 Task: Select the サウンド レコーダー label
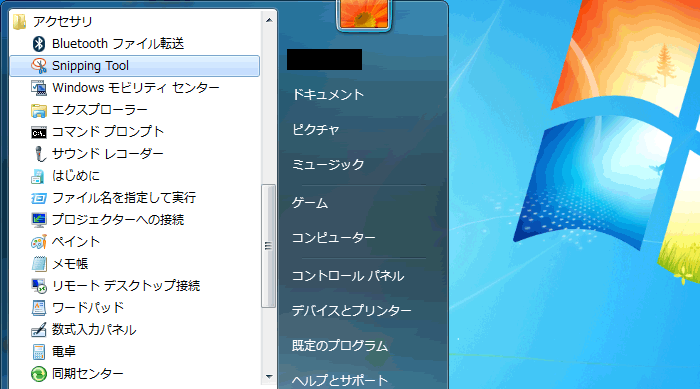pos(108,154)
